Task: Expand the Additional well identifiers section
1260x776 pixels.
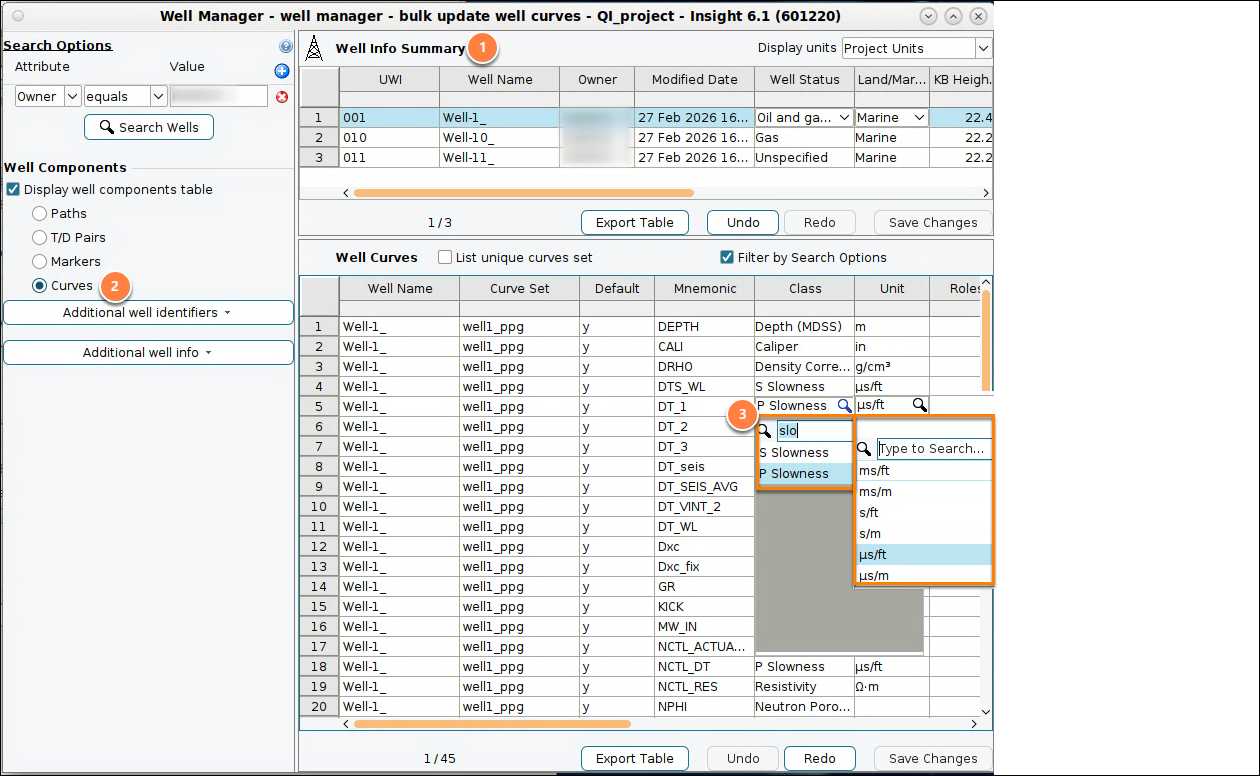Action: click(x=148, y=313)
